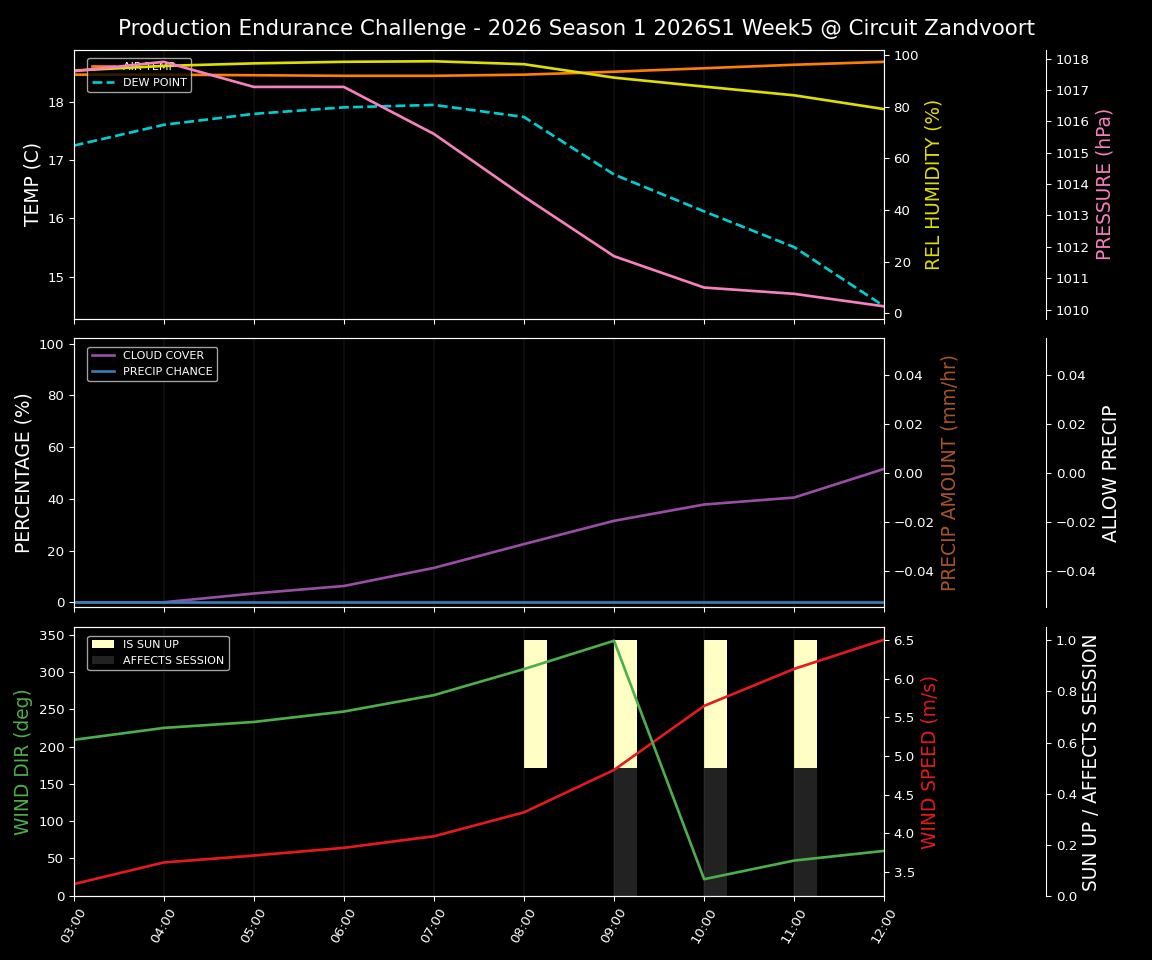Toggle AIR TEMP visibility in the legend
This screenshot has height=960, width=1152.
coord(148,66)
